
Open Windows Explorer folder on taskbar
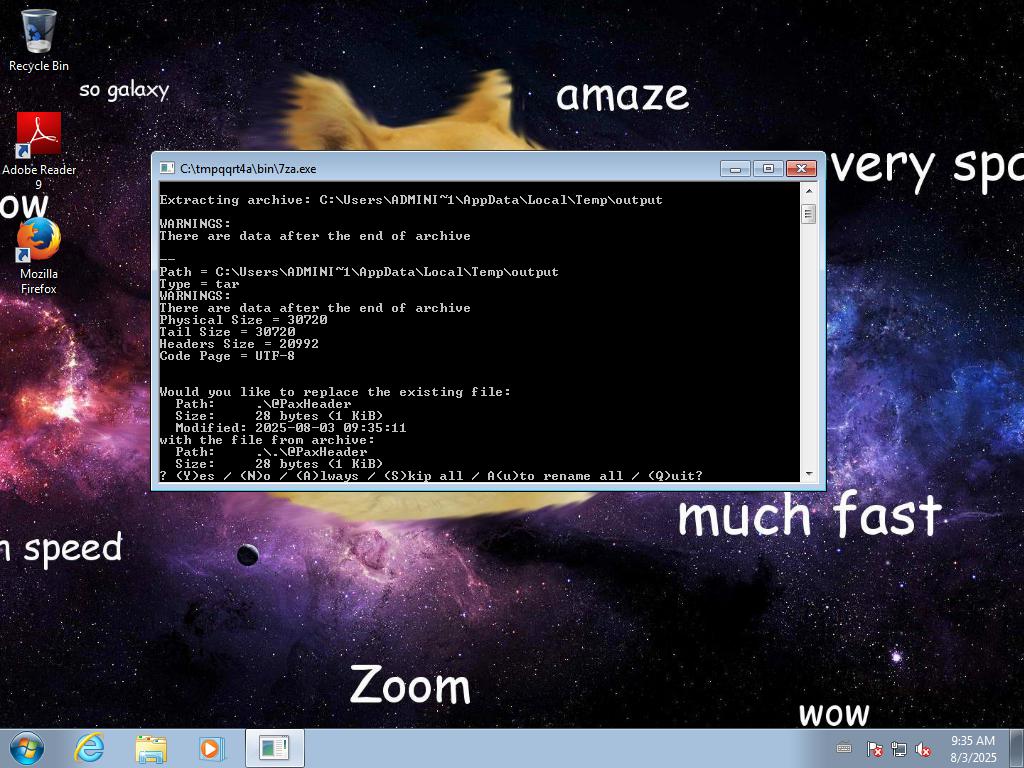point(151,748)
